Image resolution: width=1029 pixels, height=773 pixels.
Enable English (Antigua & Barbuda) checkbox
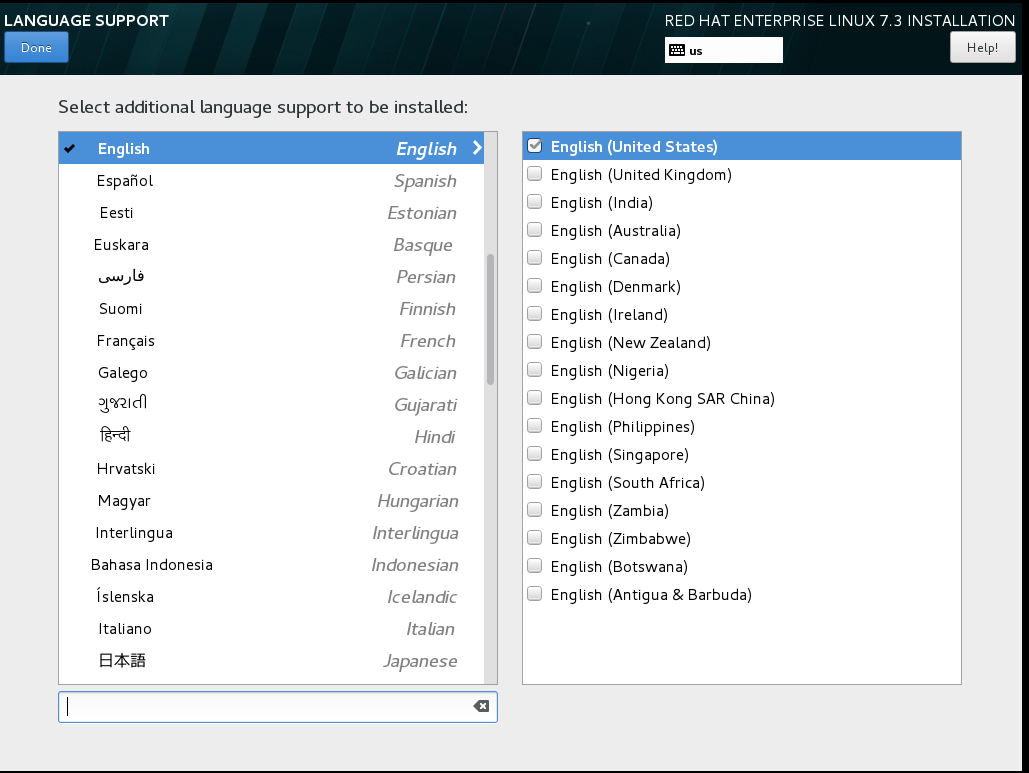pos(535,594)
